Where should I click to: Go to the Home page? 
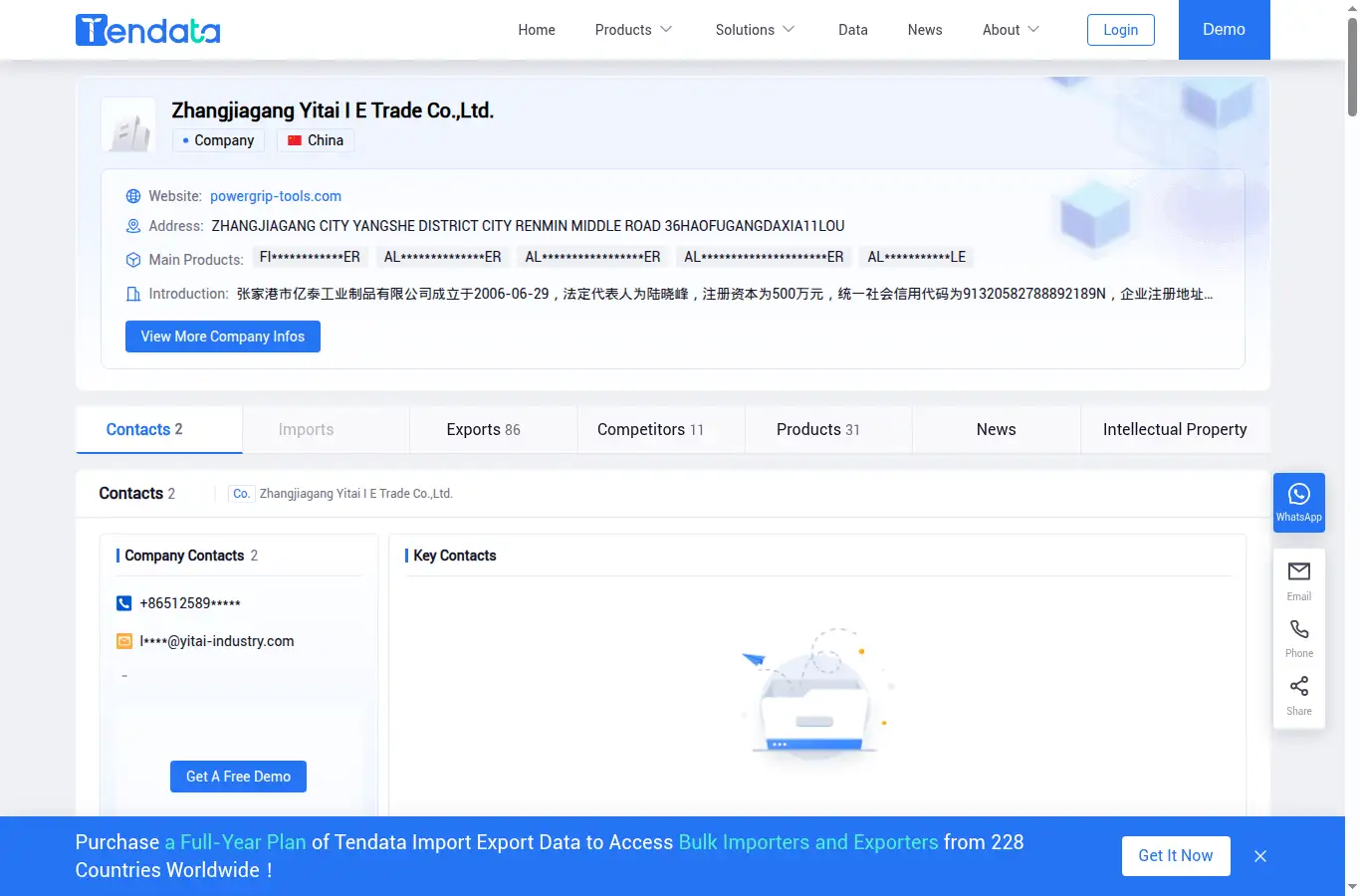[537, 30]
